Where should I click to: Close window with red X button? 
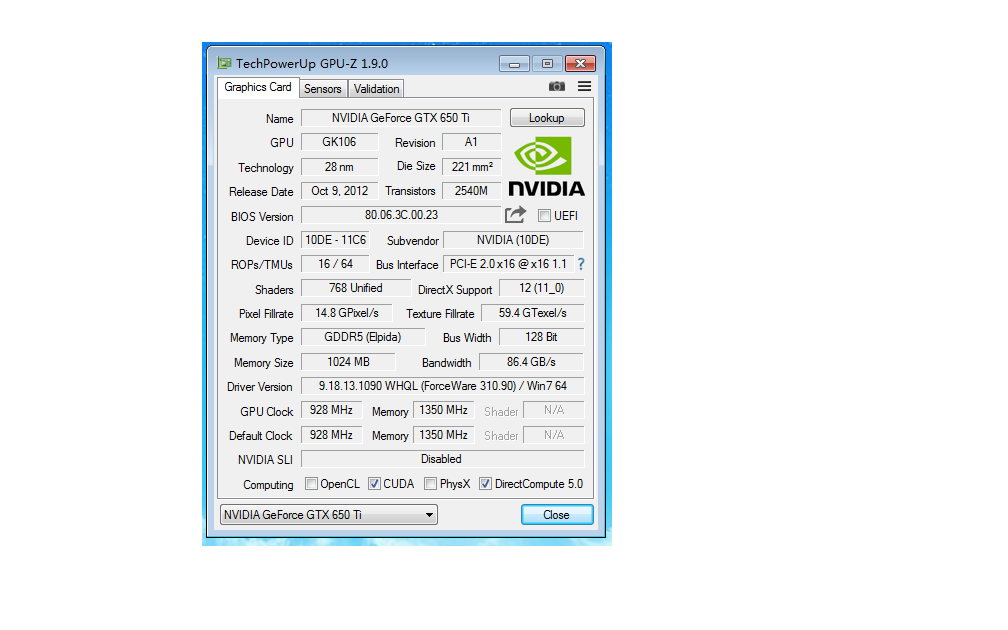point(580,64)
